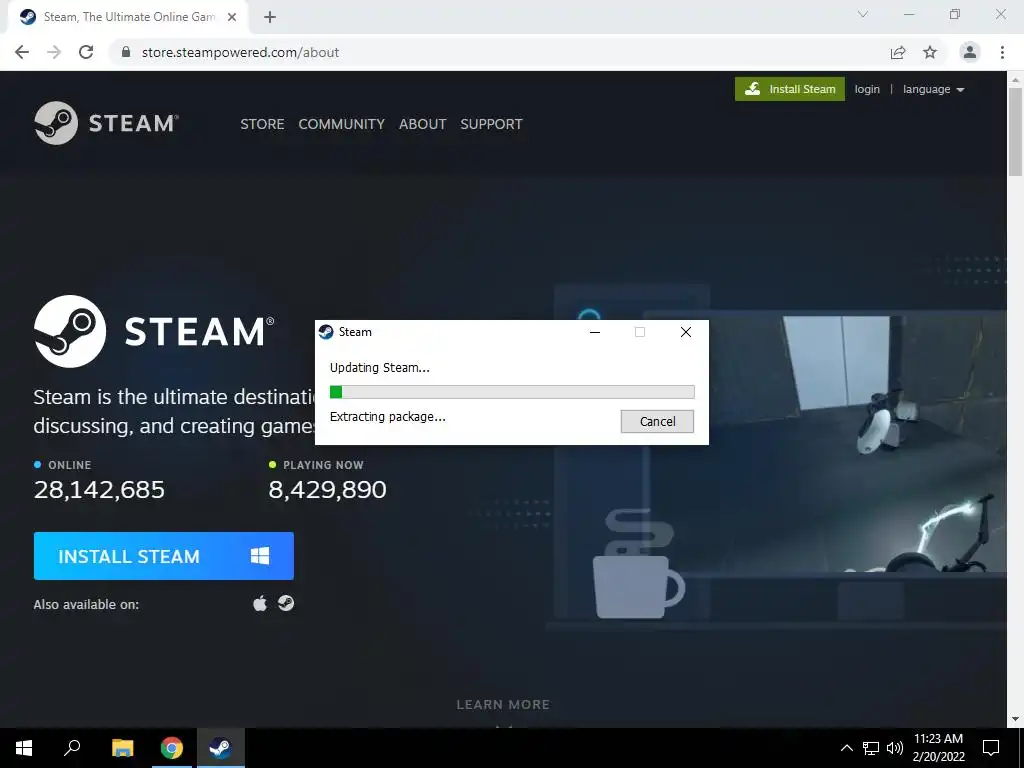Open the STORE menu

[262, 124]
